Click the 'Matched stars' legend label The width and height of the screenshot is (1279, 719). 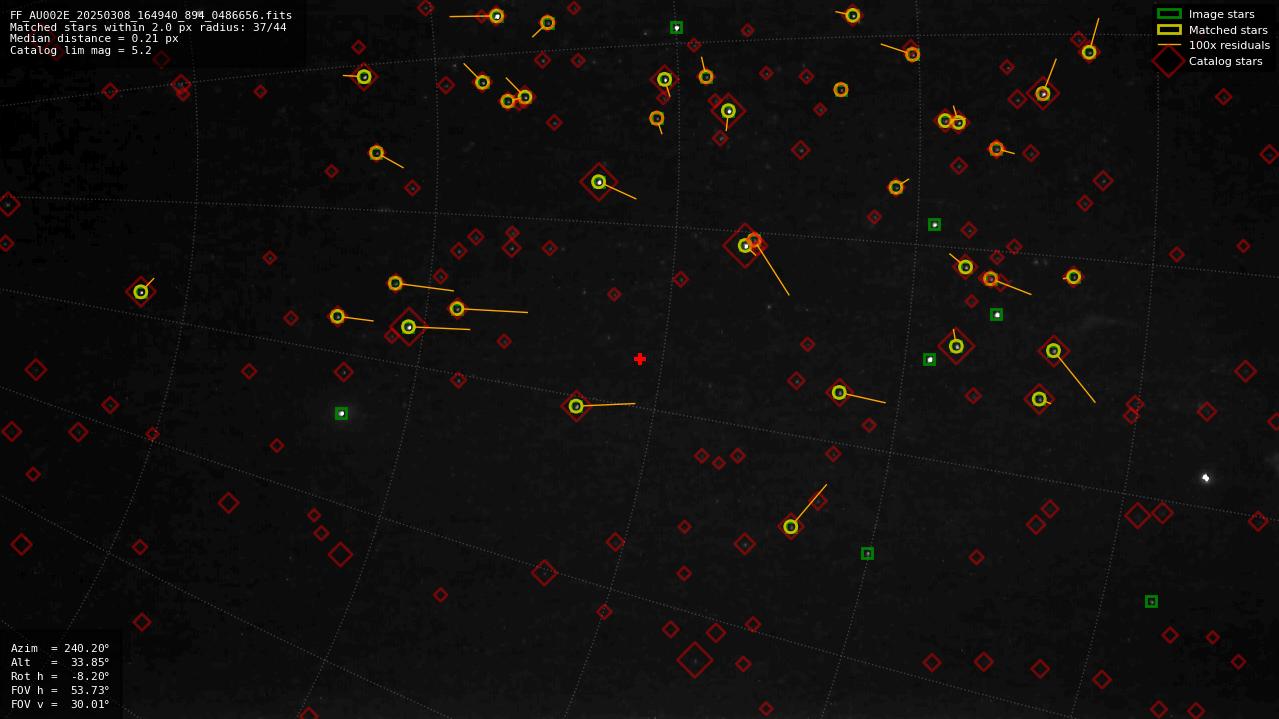(x=1228, y=30)
